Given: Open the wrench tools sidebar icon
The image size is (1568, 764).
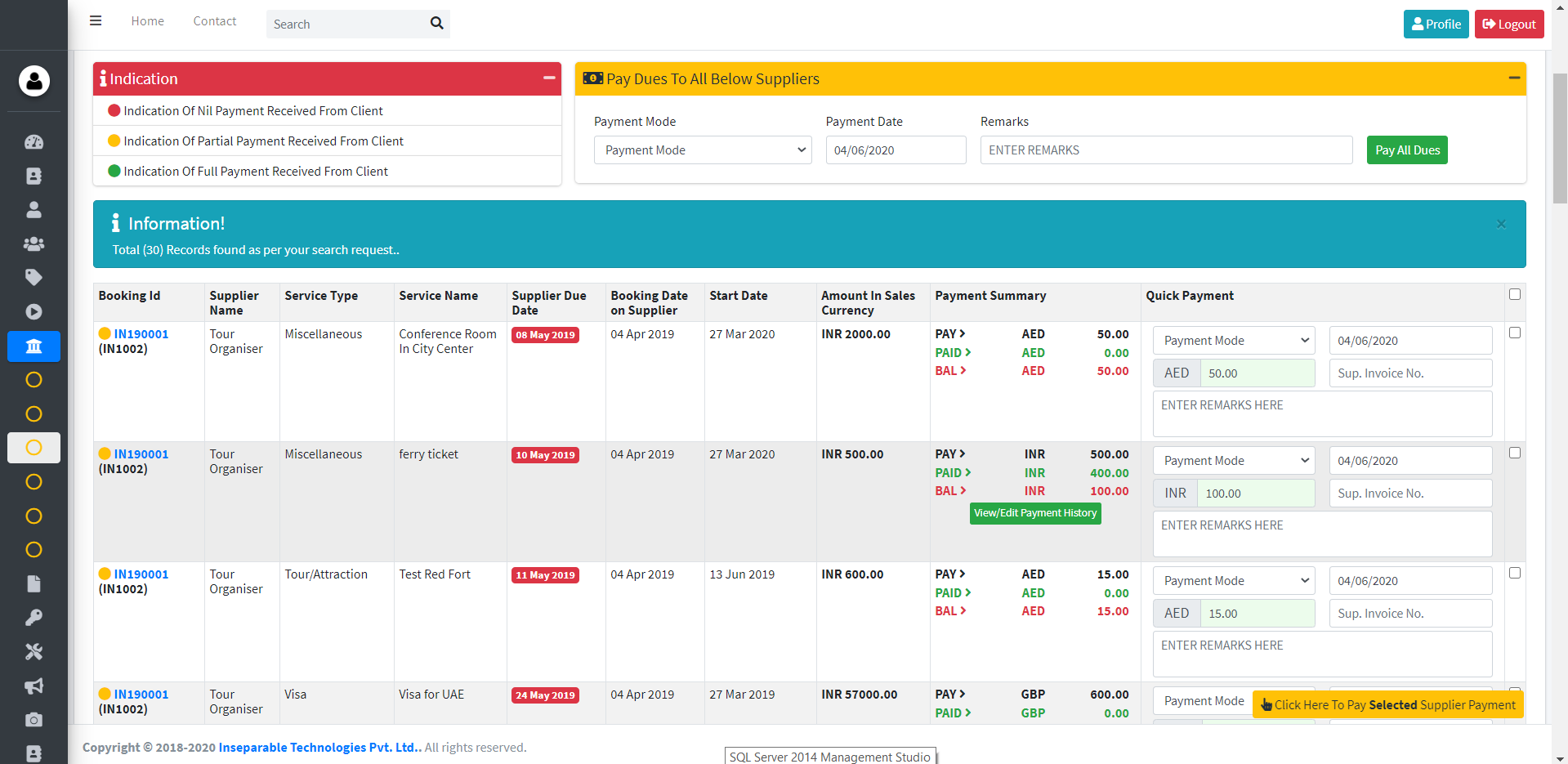Looking at the screenshot, I should coord(34,651).
